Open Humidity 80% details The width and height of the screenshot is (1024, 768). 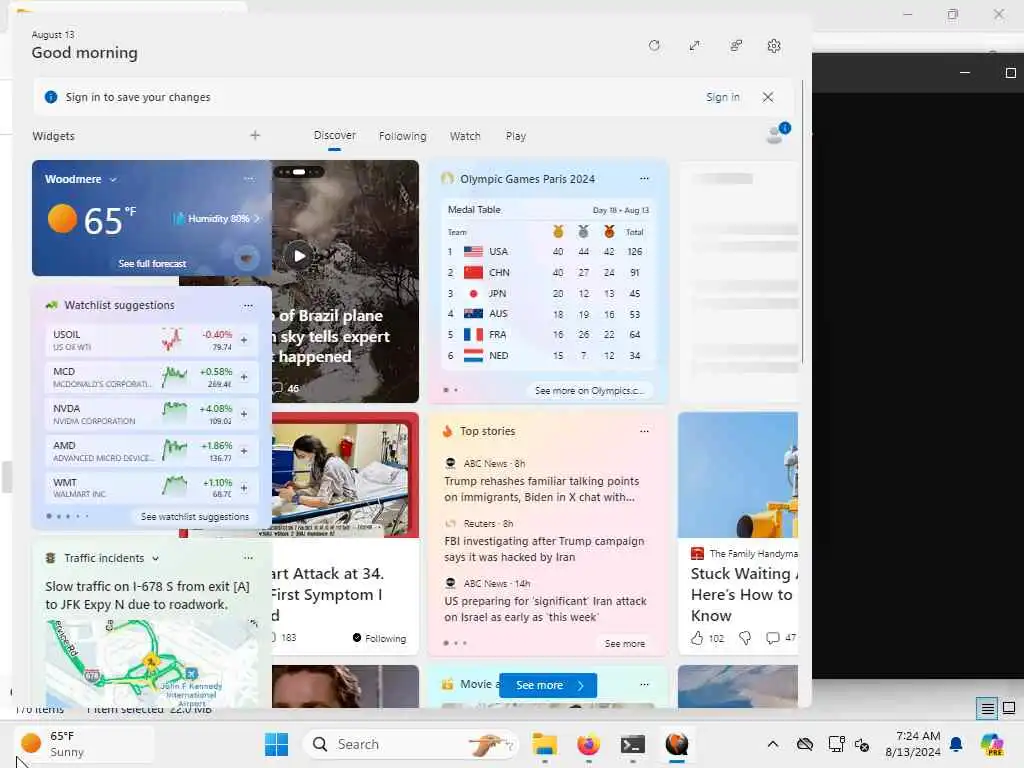pos(216,219)
